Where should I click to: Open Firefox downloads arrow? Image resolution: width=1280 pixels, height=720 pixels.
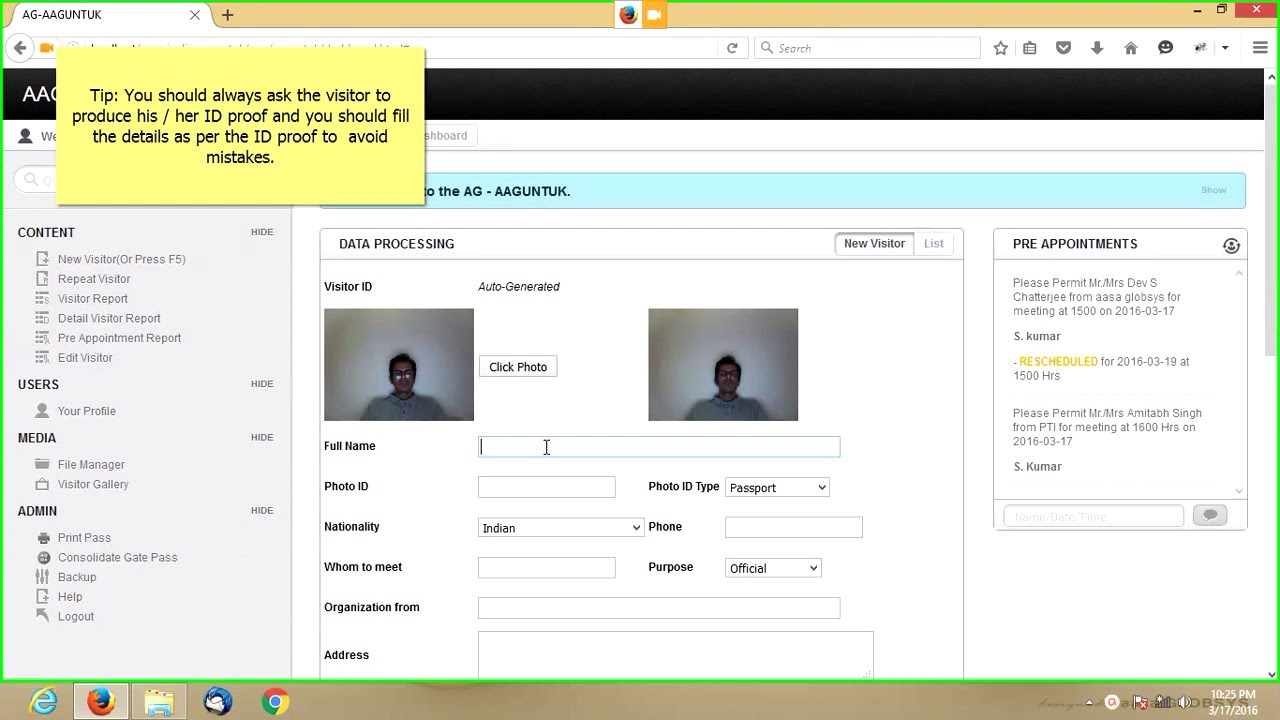point(1097,48)
